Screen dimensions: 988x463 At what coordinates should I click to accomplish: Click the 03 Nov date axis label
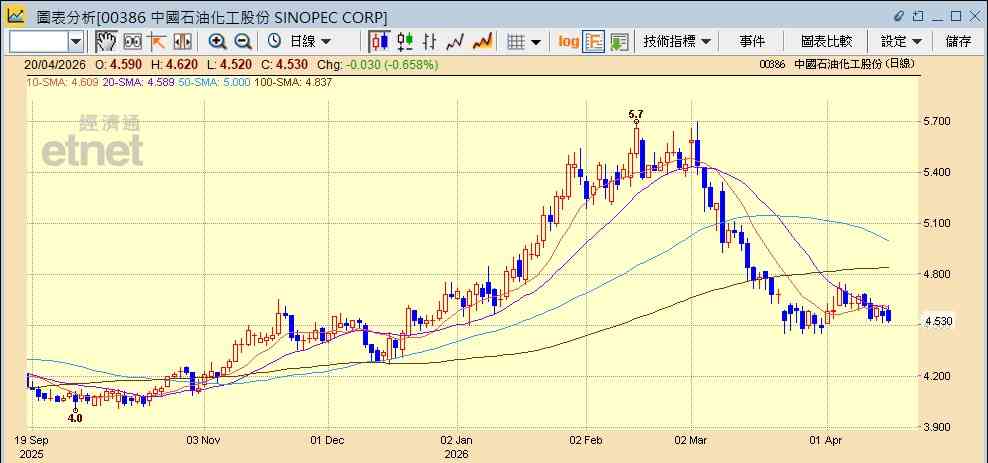click(x=204, y=439)
